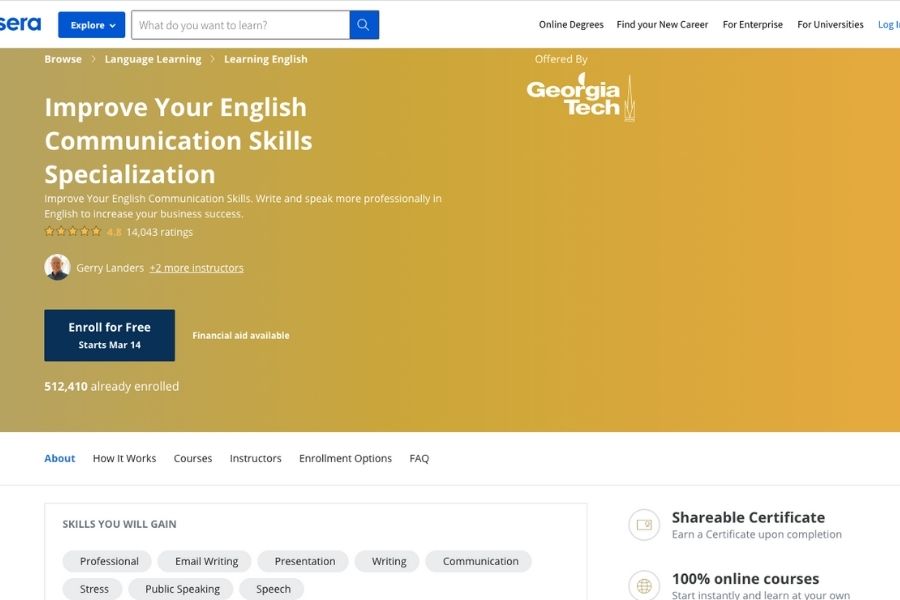Click the Presentation skill tag

click(x=303, y=561)
